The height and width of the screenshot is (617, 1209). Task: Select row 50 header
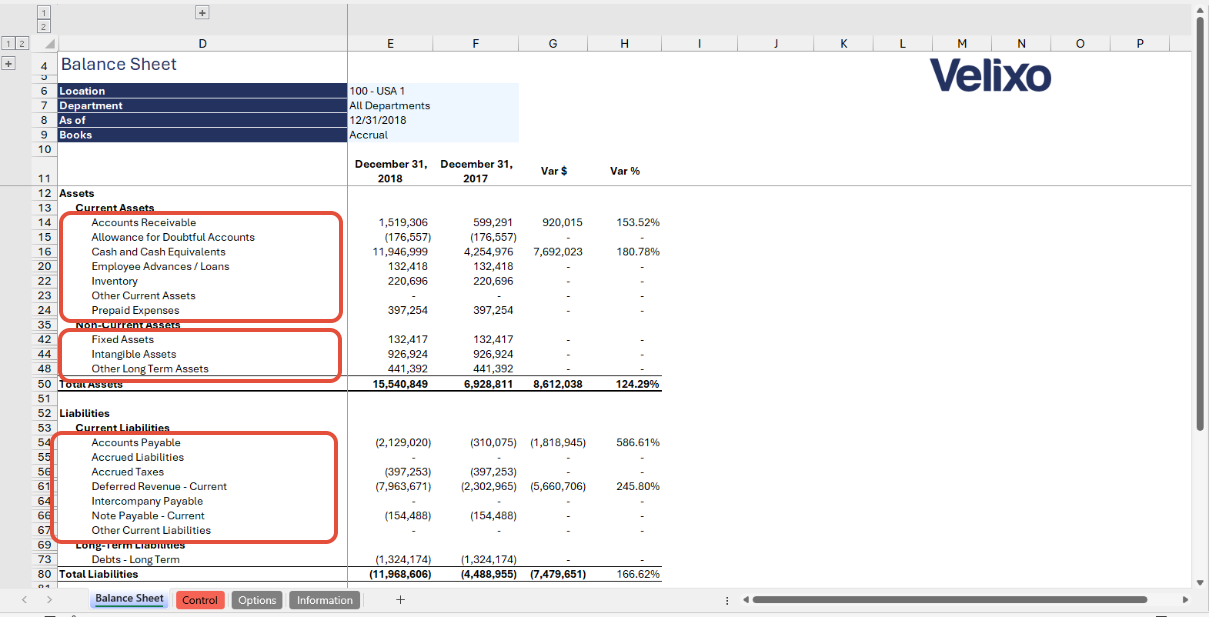click(45, 384)
